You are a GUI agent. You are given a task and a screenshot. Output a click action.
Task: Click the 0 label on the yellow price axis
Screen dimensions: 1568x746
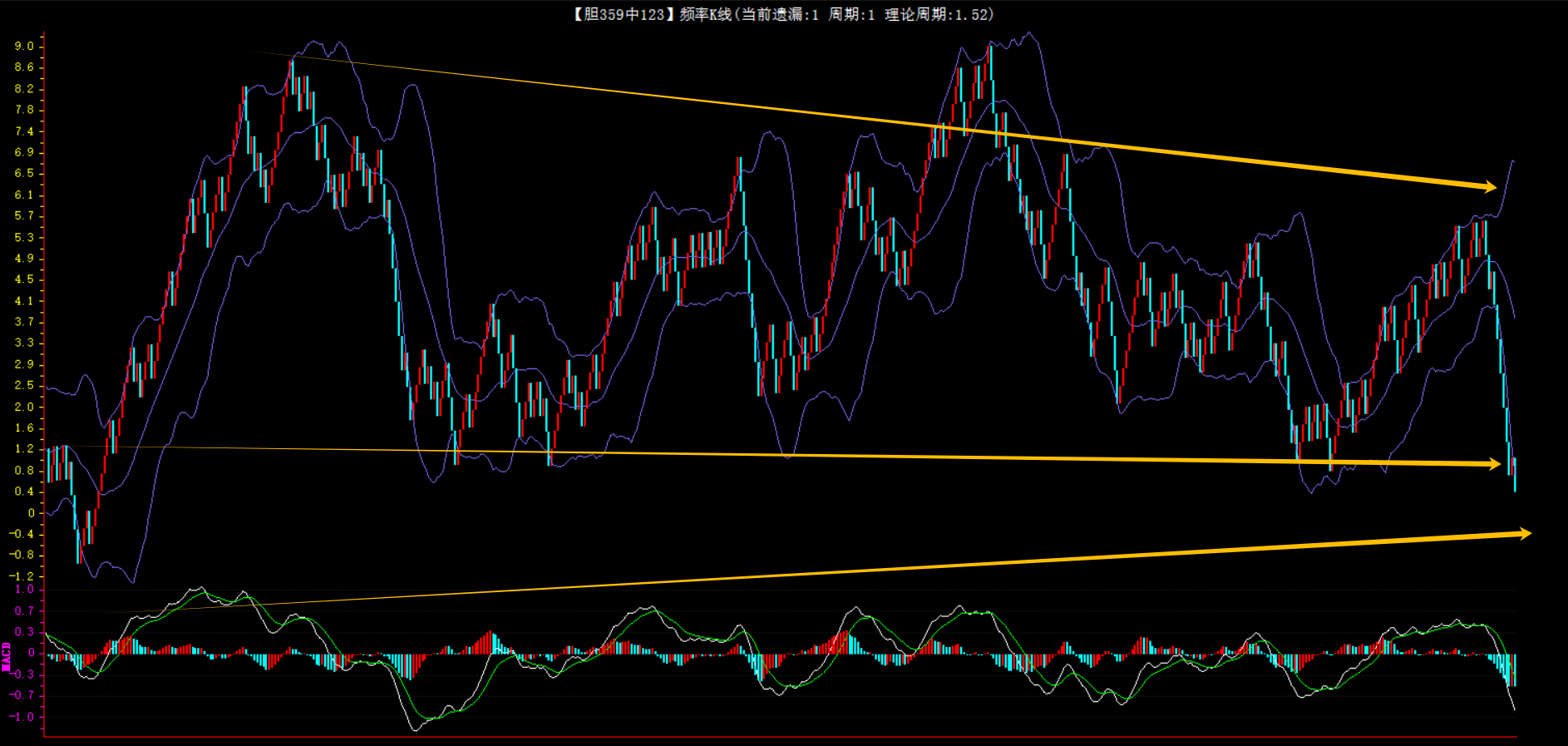click(x=31, y=513)
